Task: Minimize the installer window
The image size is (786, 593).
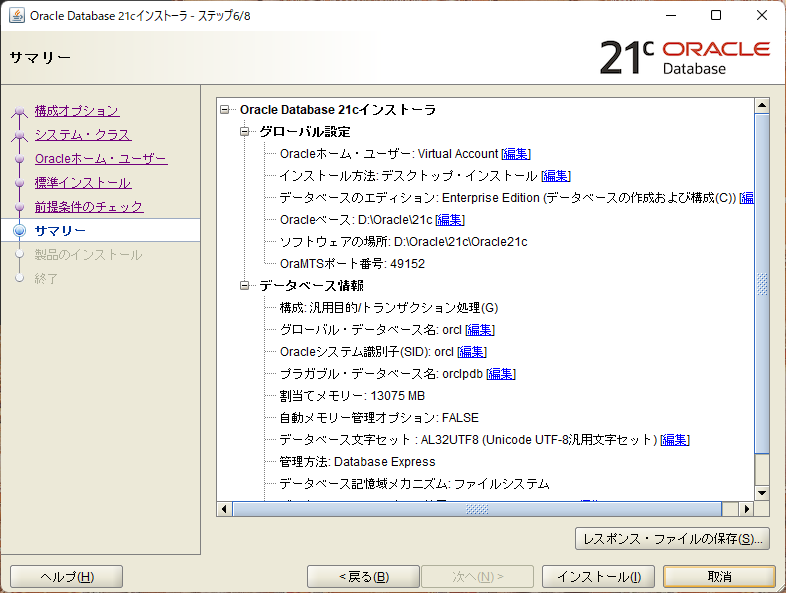Action: [671, 16]
